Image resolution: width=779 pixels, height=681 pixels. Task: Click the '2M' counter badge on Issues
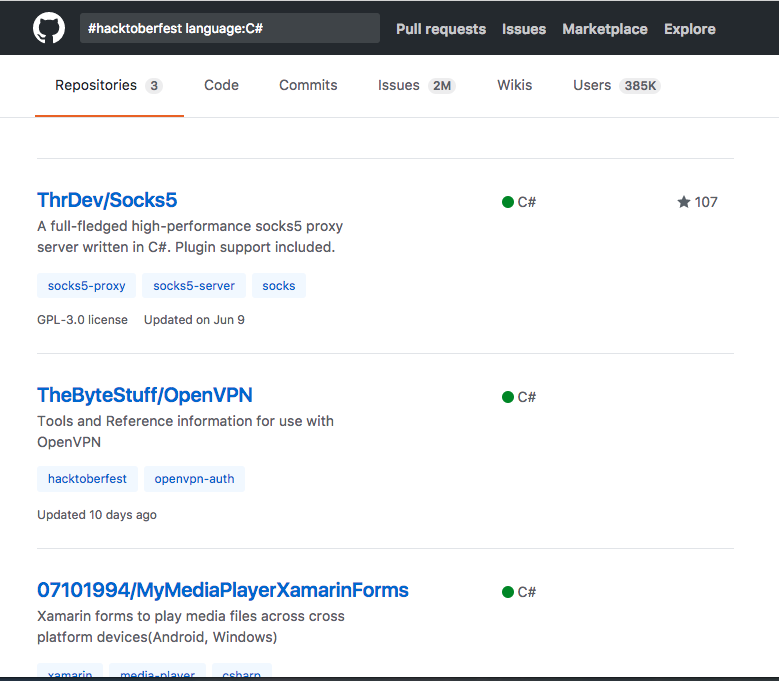(442, 86)
